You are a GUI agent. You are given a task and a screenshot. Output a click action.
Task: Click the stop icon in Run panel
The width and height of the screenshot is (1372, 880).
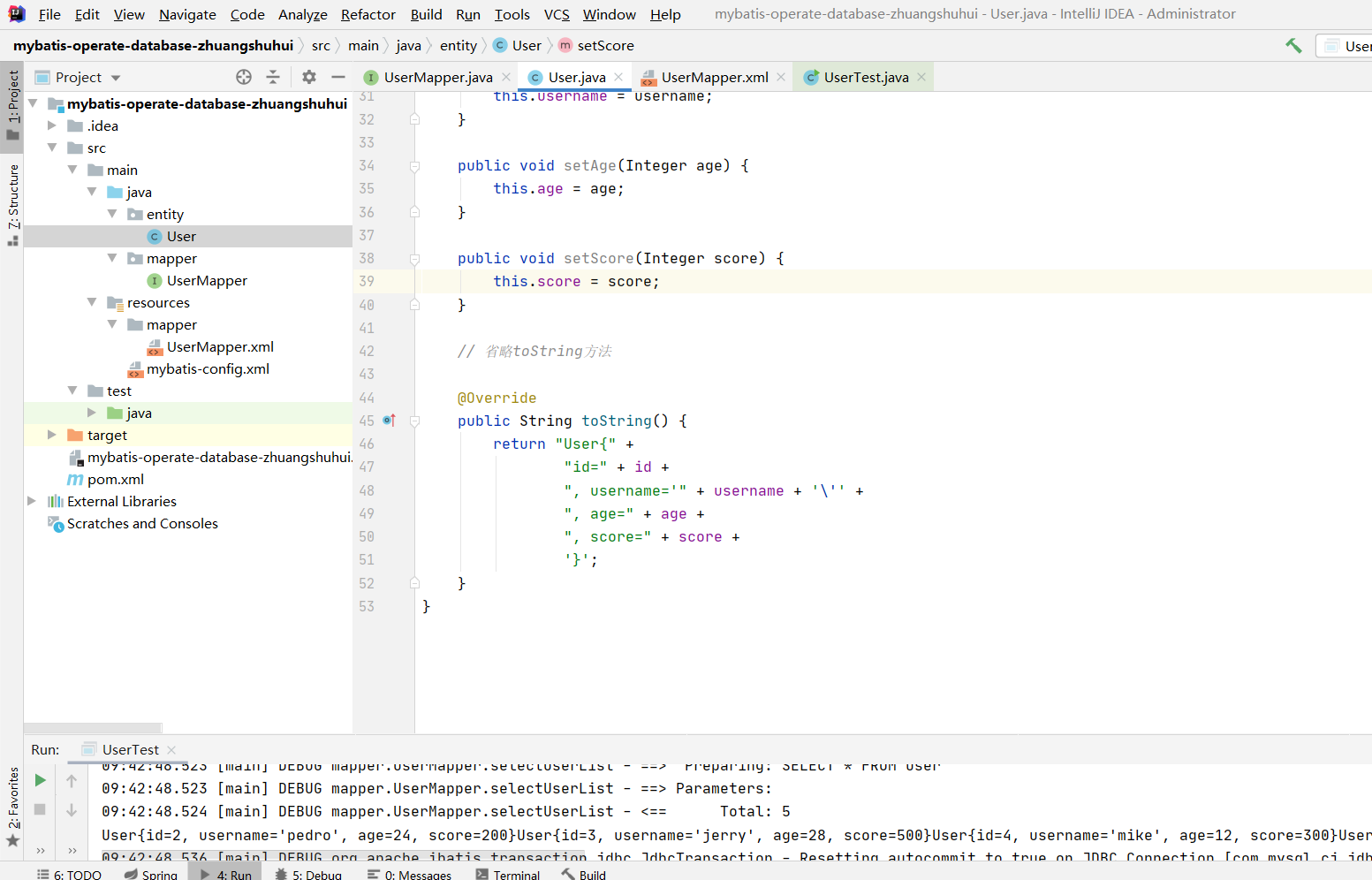(x=40, y=809)
